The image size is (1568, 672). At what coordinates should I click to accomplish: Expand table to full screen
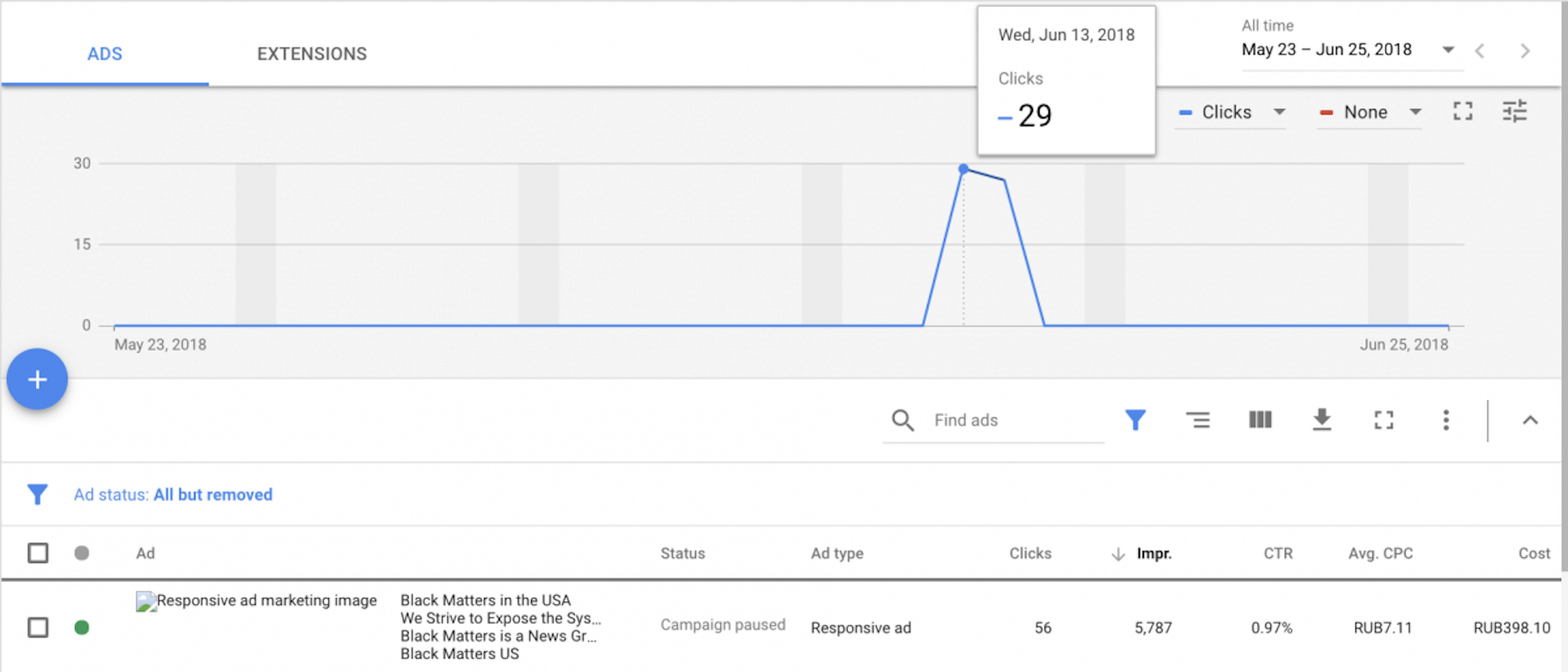pyautogui.click(x=1383, y=420)
